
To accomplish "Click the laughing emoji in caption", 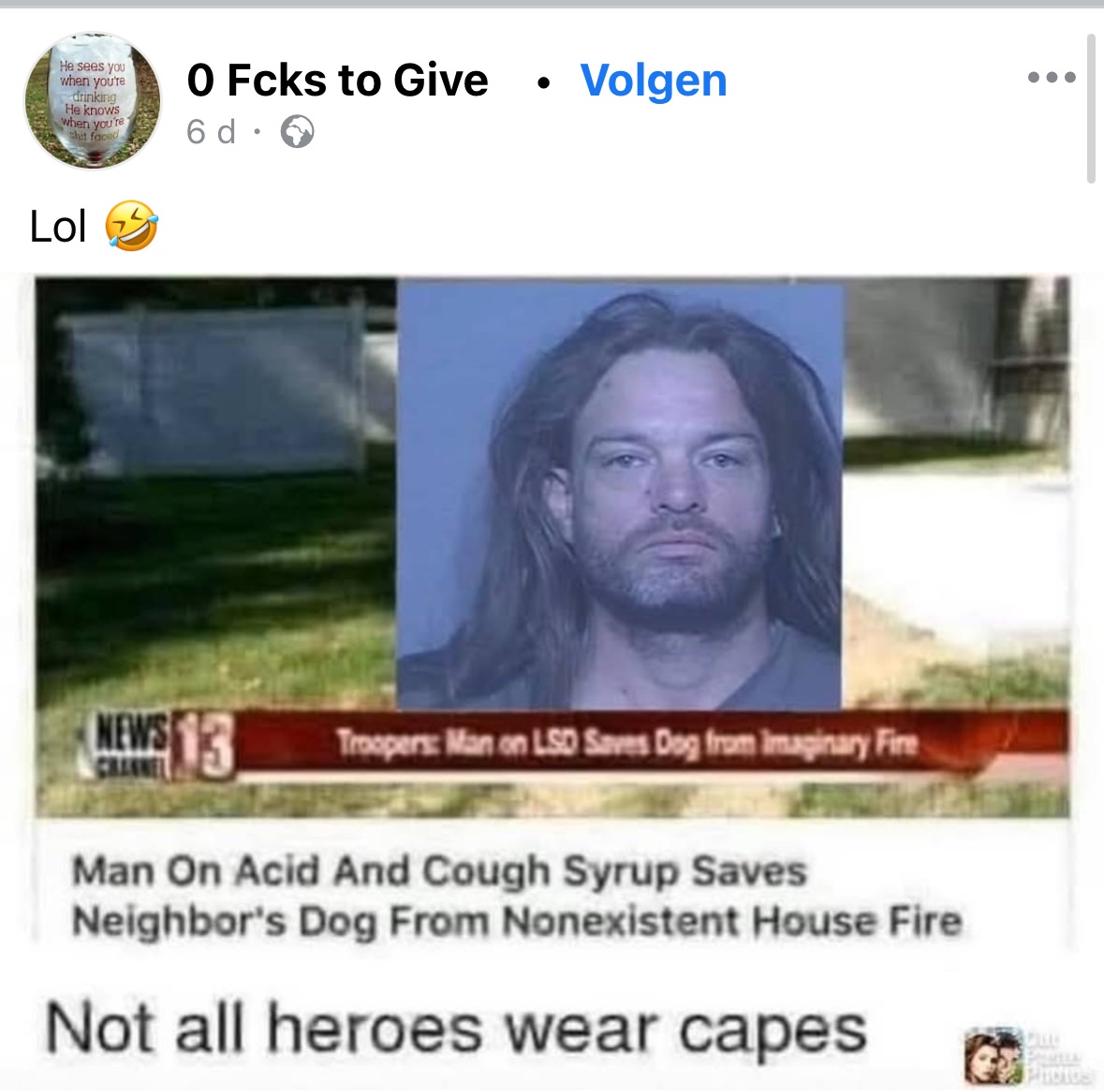I will pyautogui.click(x=132, y=226).
